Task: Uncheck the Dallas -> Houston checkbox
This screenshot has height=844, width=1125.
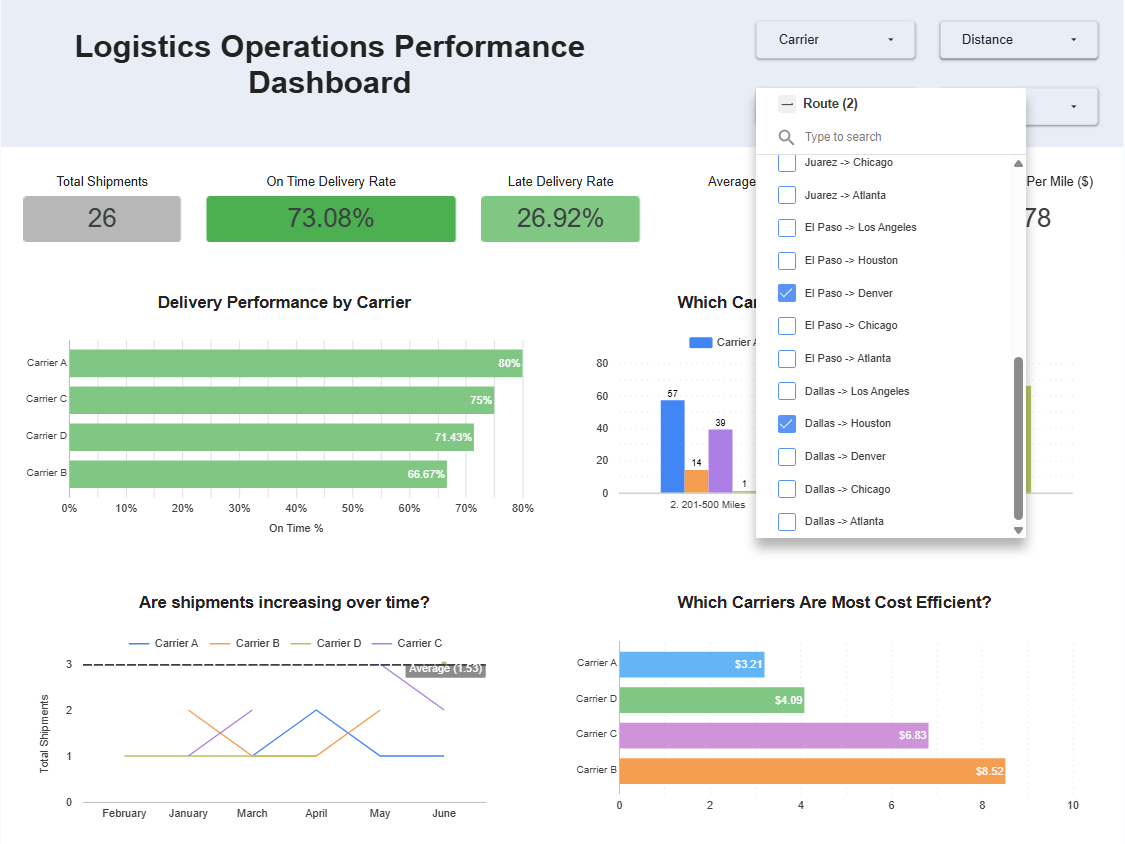Action: [787, 423]
